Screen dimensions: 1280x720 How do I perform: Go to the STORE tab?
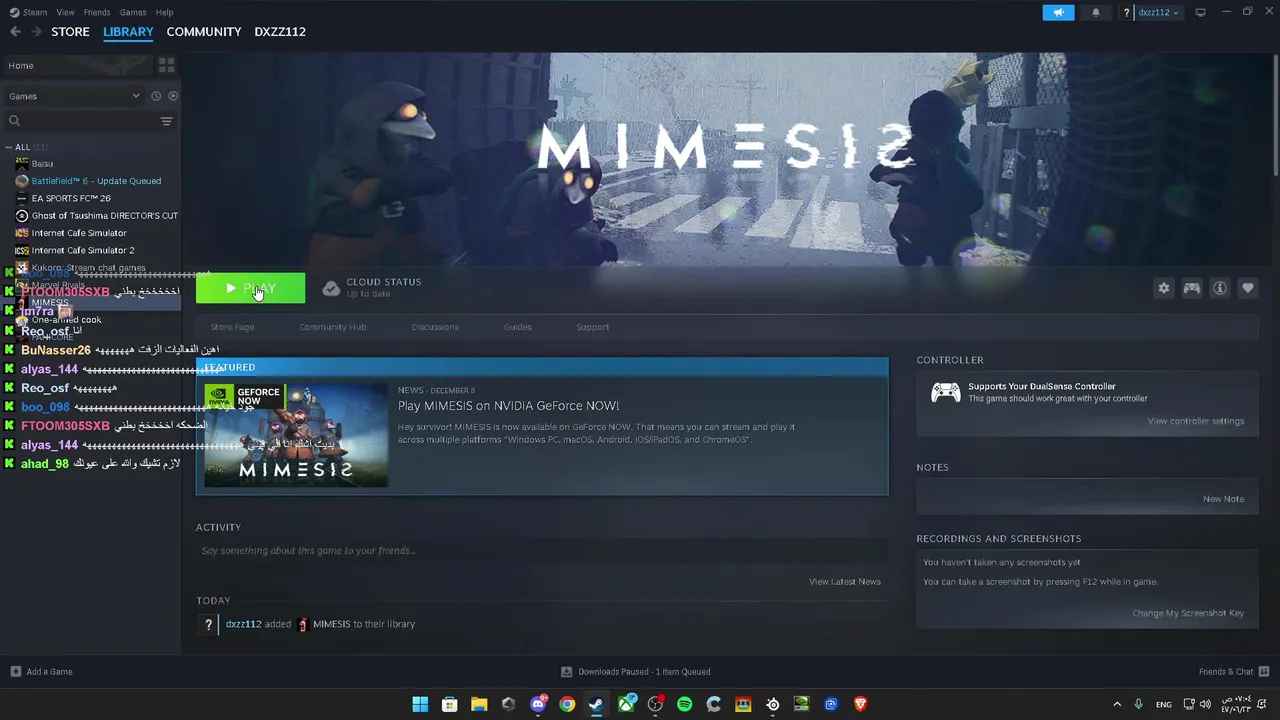coord(70,32)
